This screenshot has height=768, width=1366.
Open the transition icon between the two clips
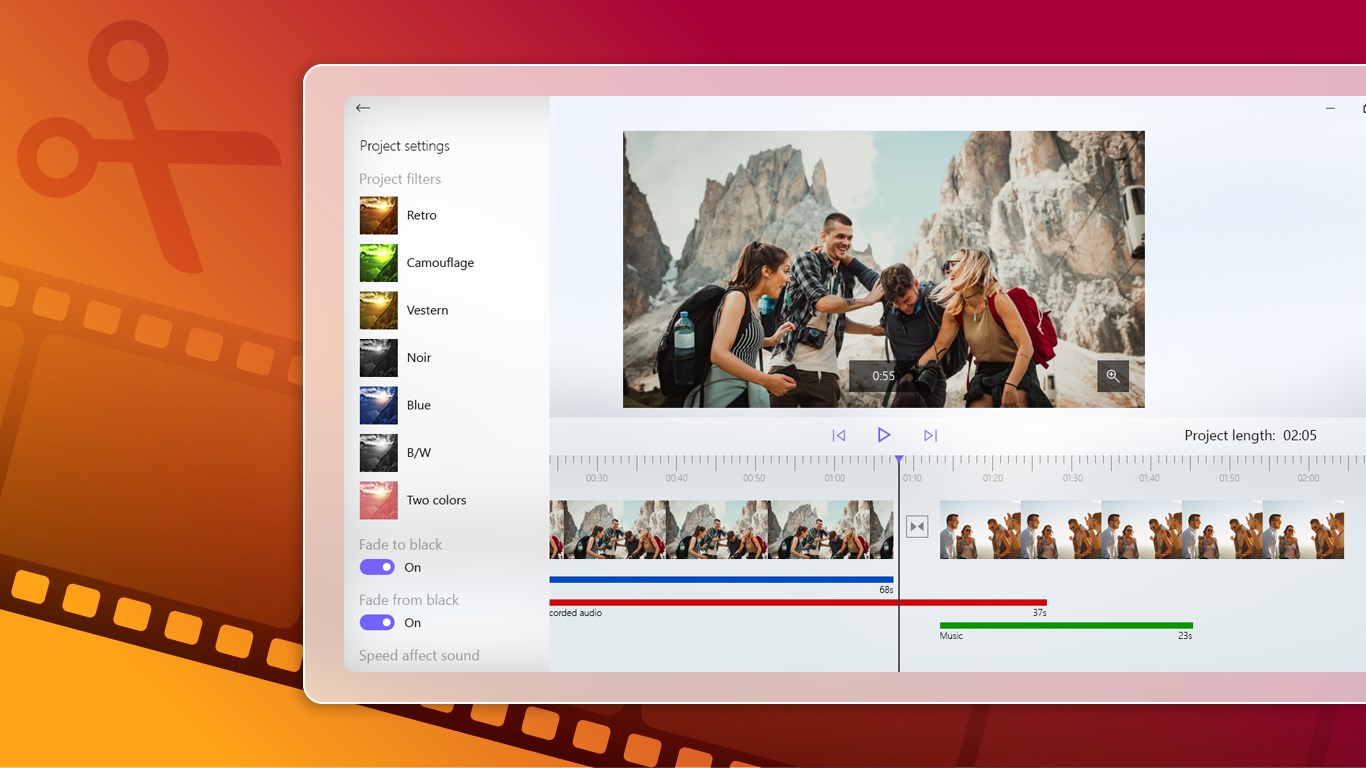[917, 525]
